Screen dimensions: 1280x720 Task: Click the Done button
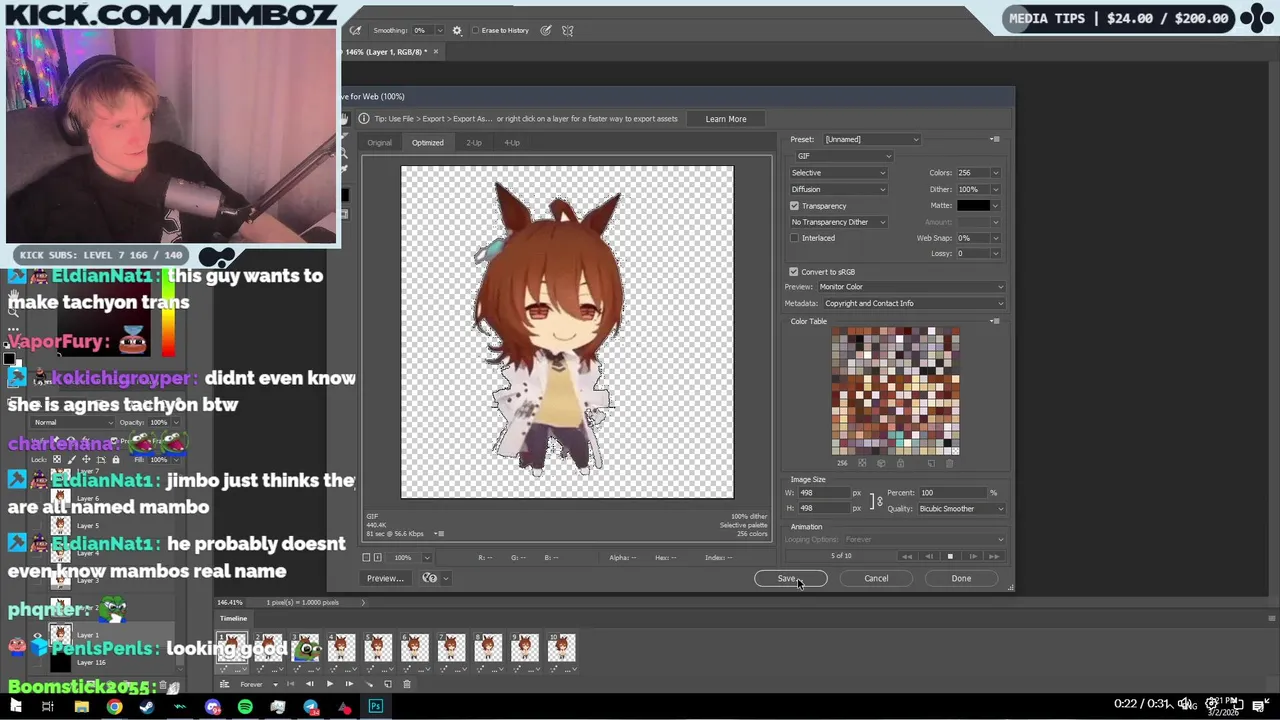point(961,578)
